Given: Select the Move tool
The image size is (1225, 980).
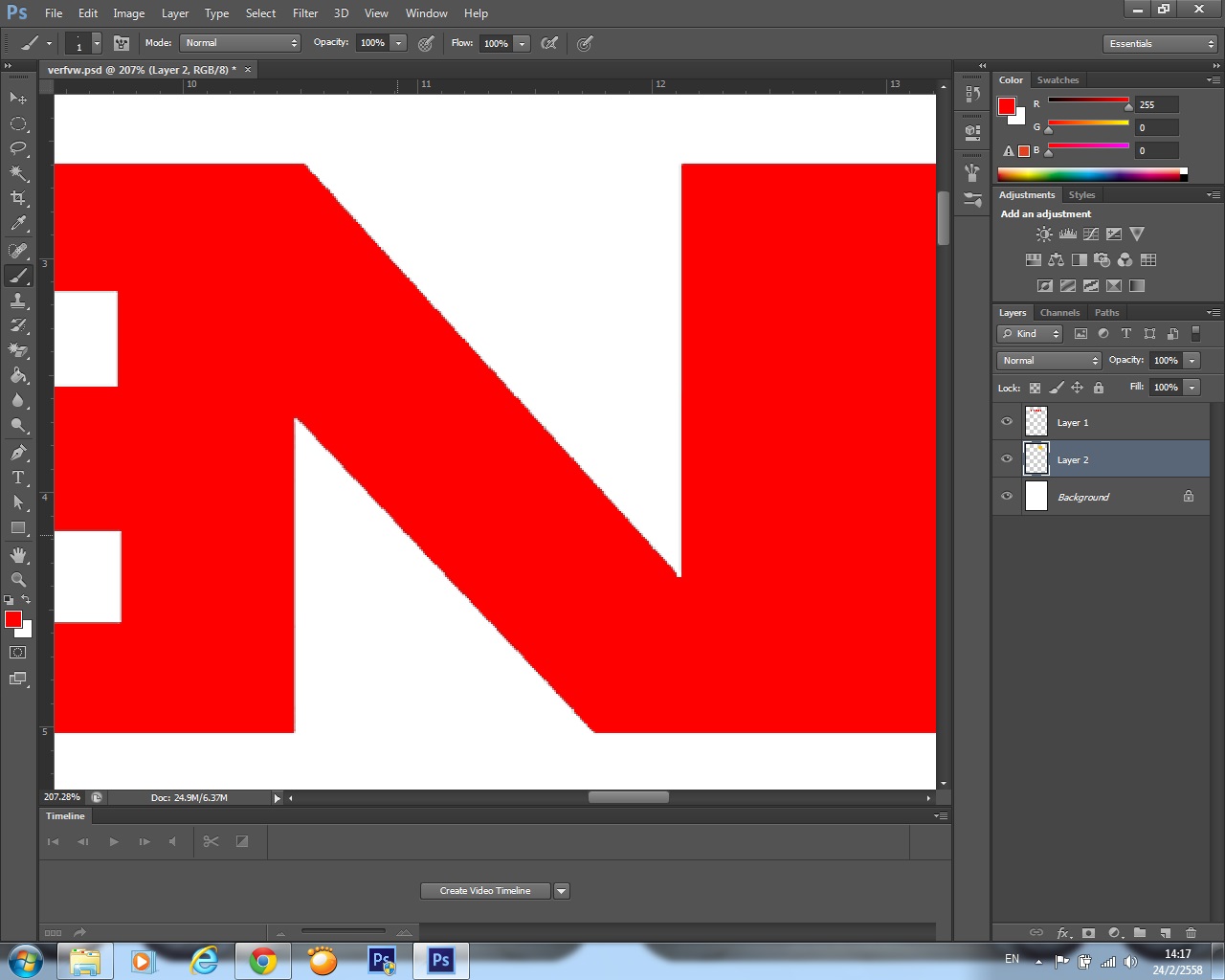Looking at the screenshot, I should click(x=18, y=98).
